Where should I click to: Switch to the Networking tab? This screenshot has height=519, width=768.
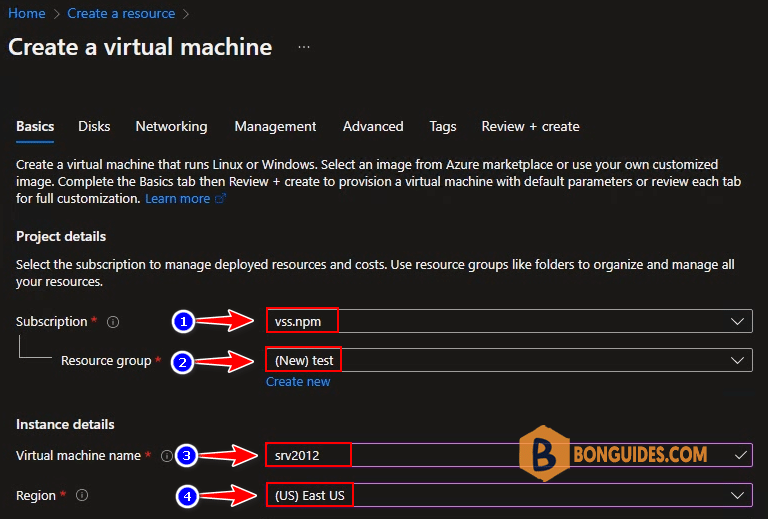pos(171,126)
